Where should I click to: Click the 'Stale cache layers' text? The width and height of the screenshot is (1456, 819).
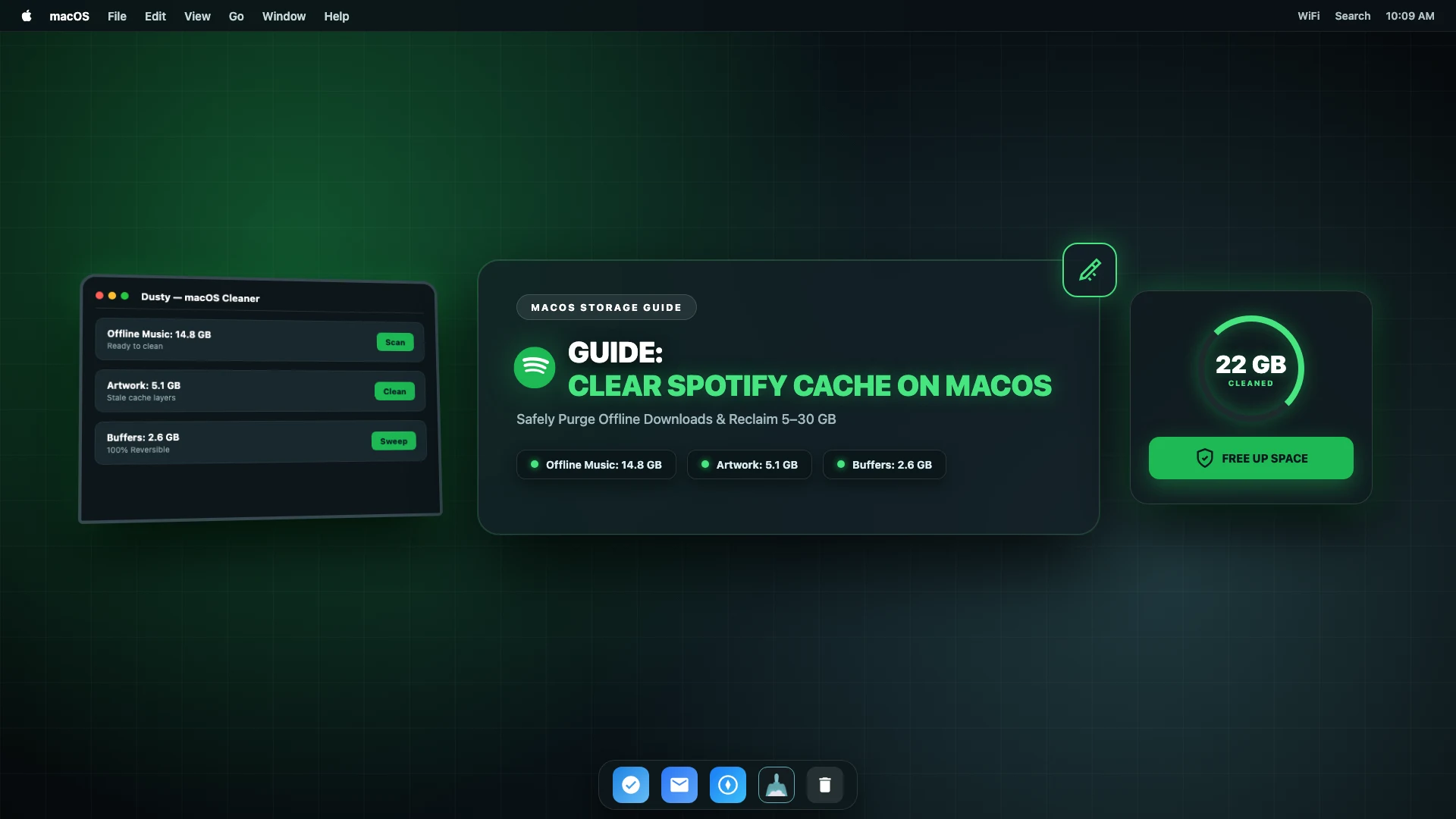tap(141, 397)
